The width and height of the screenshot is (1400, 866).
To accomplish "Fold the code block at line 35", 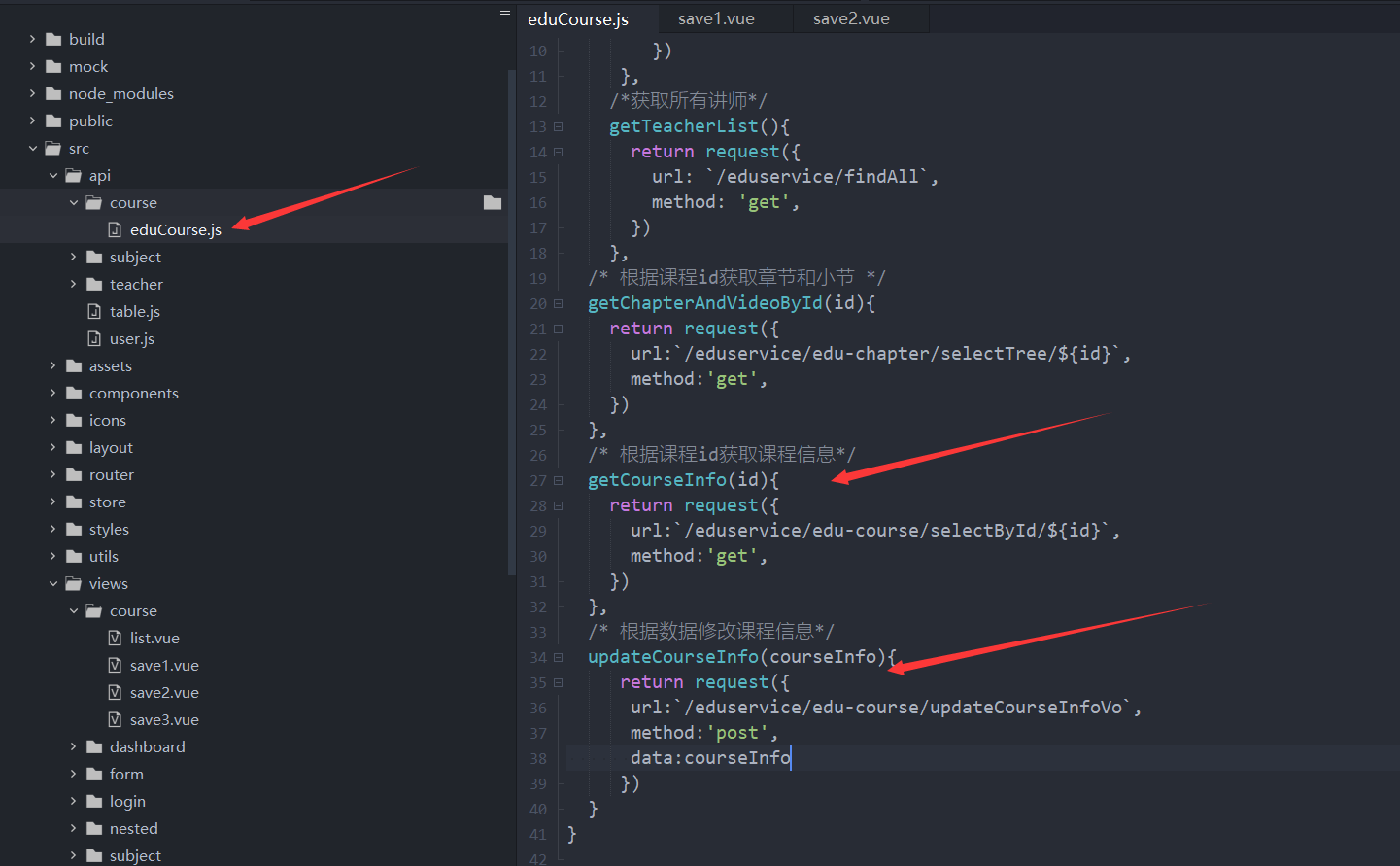I will 558,682.
